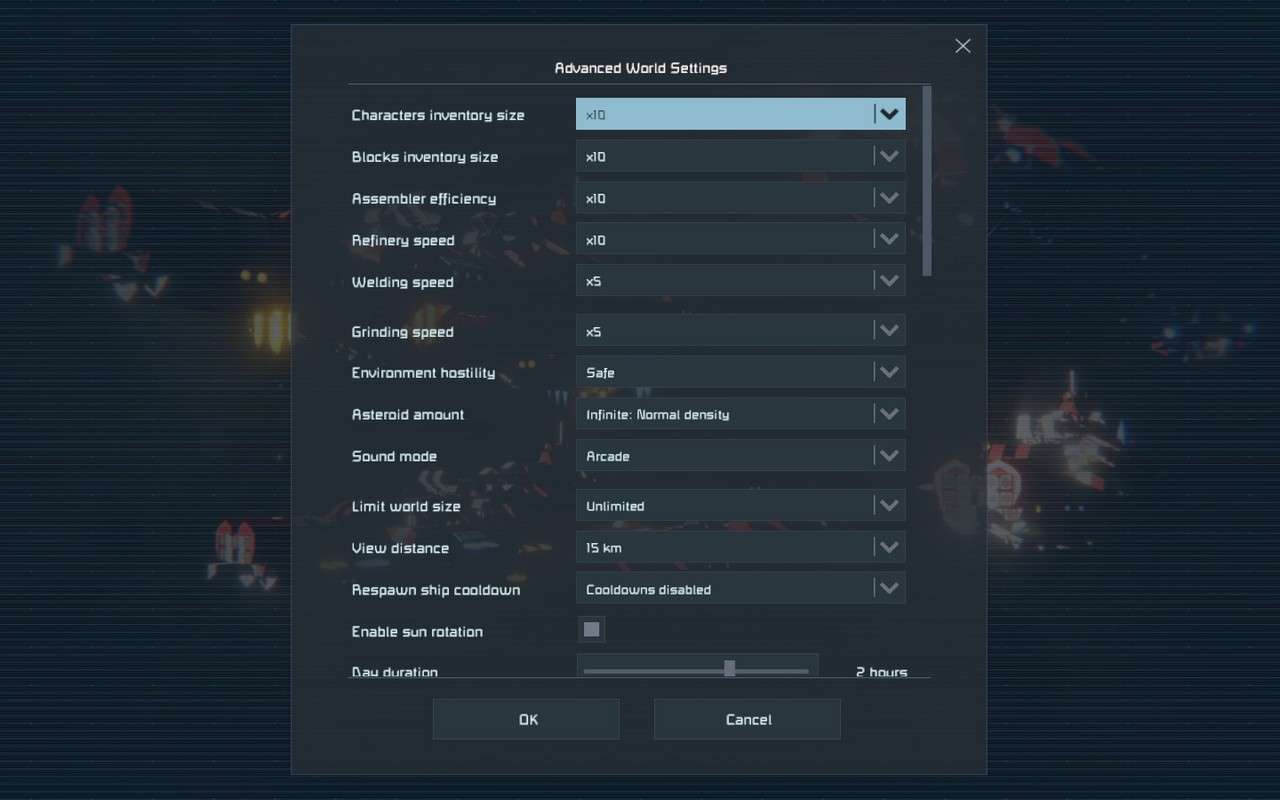Click the Day duration slider handle

729,669
